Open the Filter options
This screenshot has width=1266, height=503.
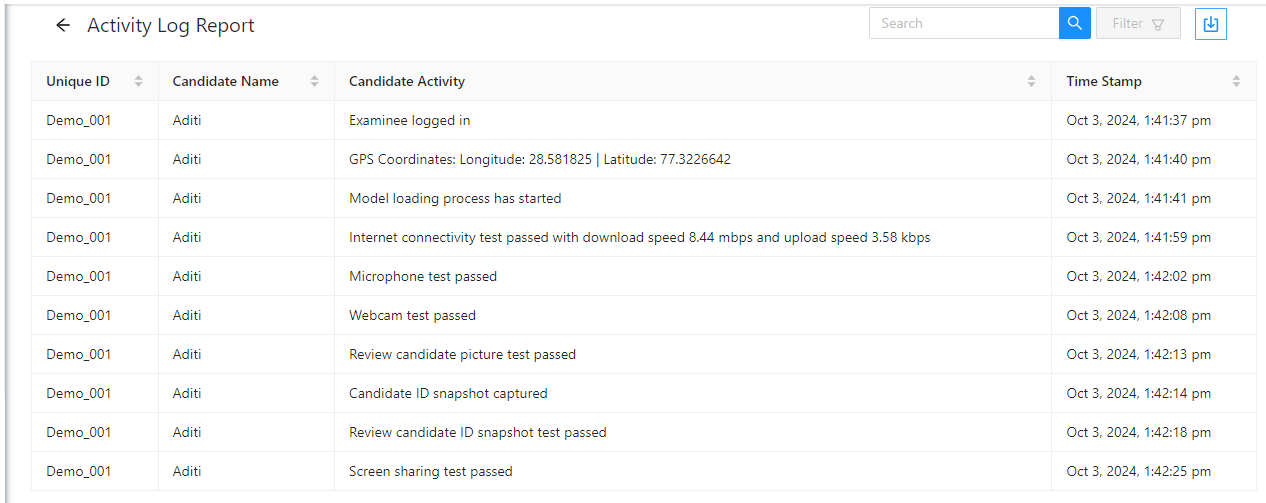[x=1138, y=24]
